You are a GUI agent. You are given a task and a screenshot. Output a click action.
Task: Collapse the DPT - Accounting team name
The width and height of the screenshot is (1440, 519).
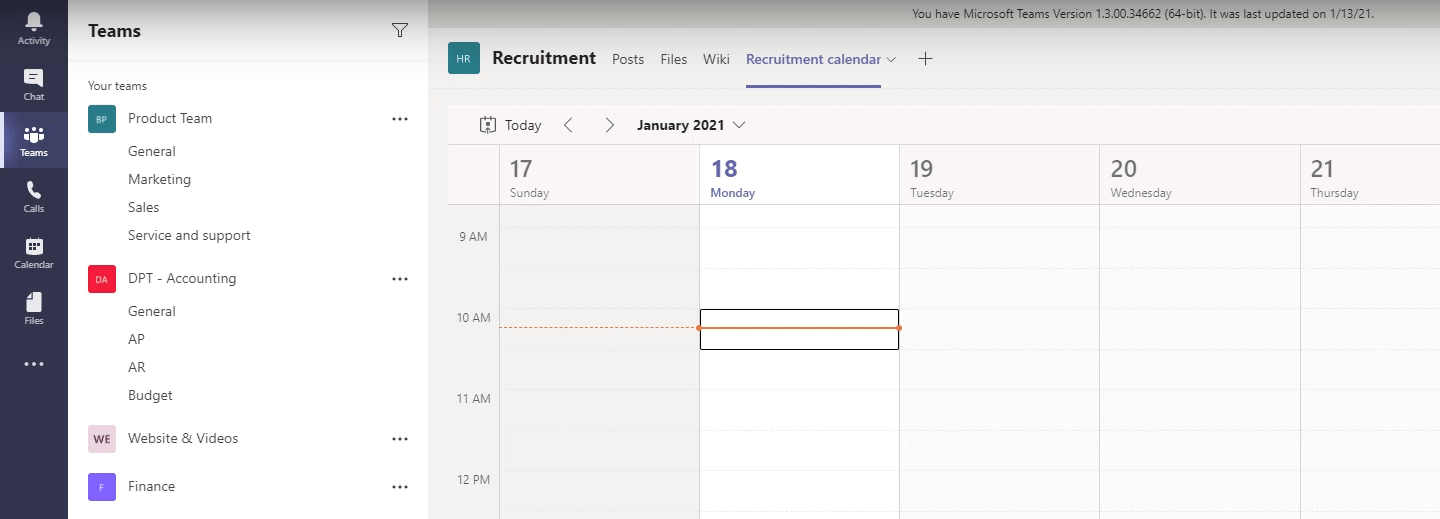(x=182, y=278)
